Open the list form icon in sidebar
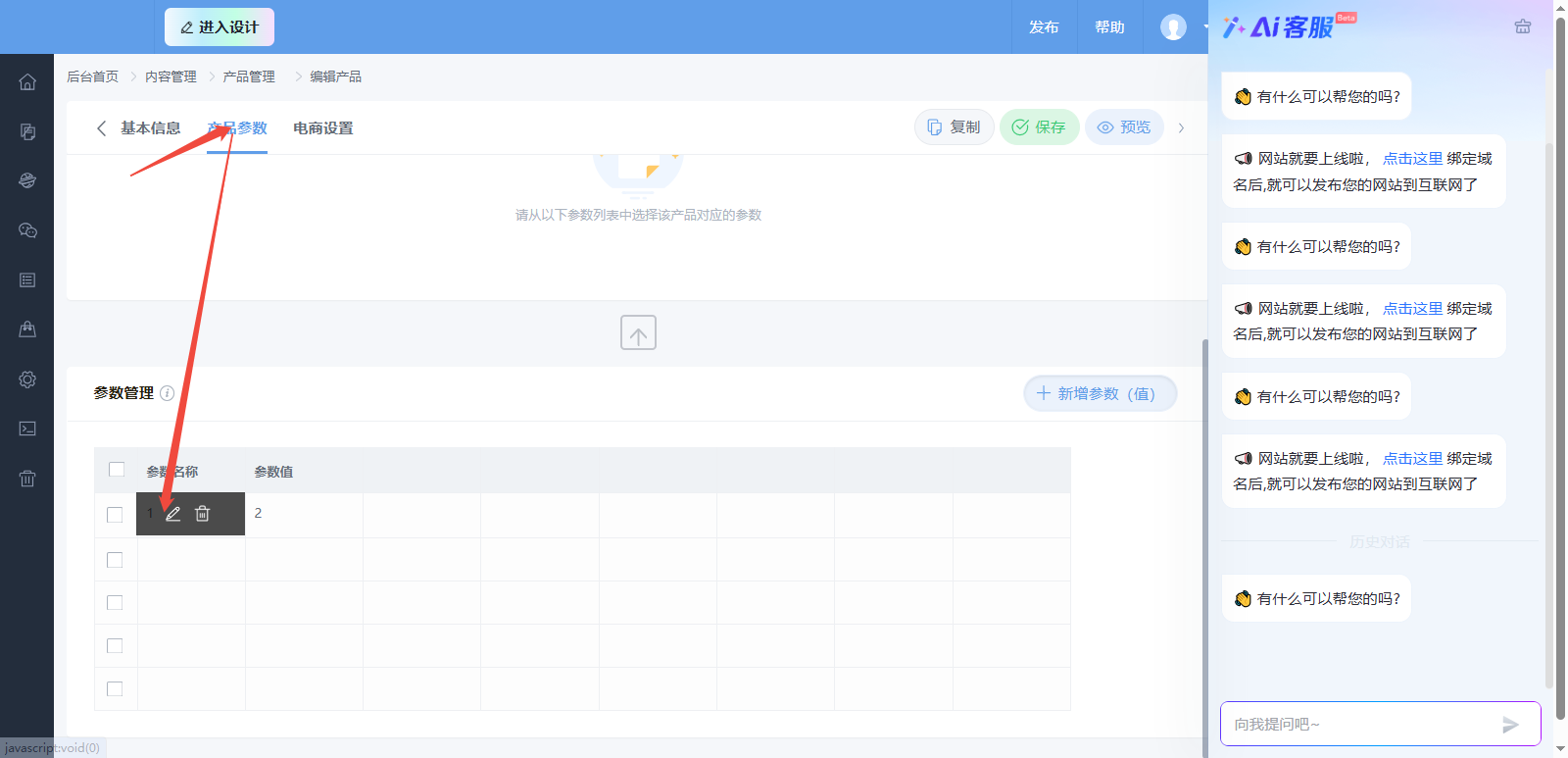This screenshot has width=1568, height=758. point(27,280)
